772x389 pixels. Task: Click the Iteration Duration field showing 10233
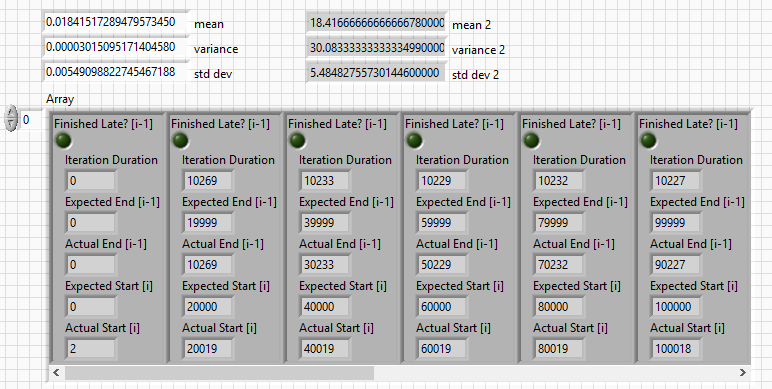click(x=325, y=181)
